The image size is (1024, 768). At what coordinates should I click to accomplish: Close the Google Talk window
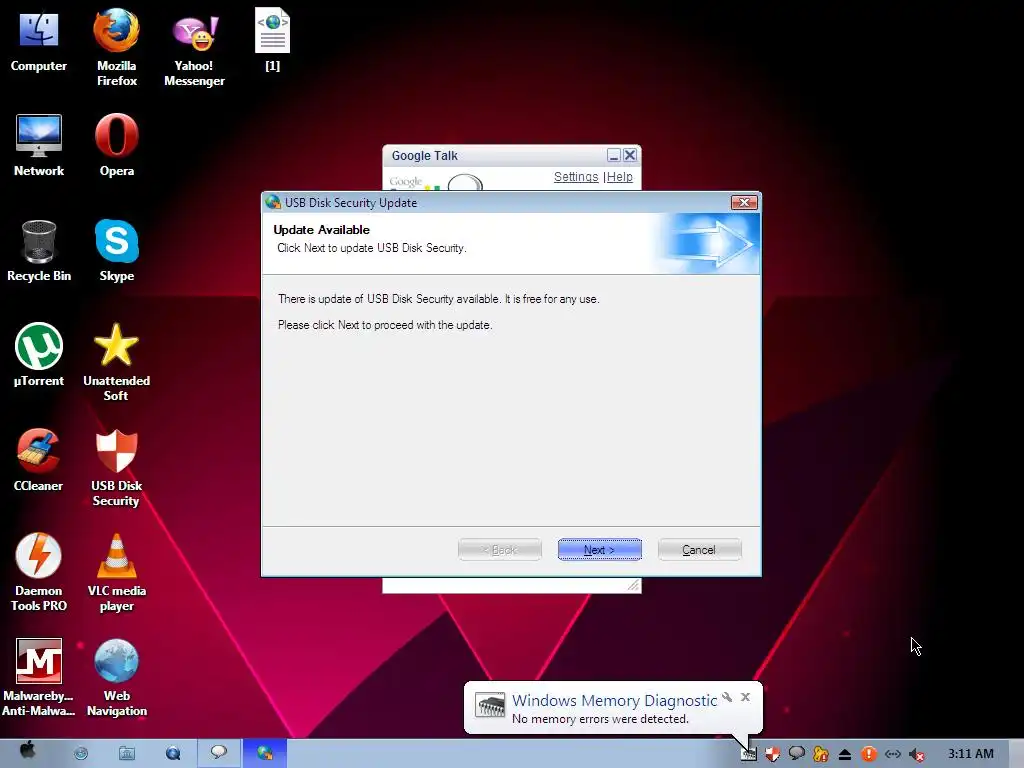coord(630,155)
